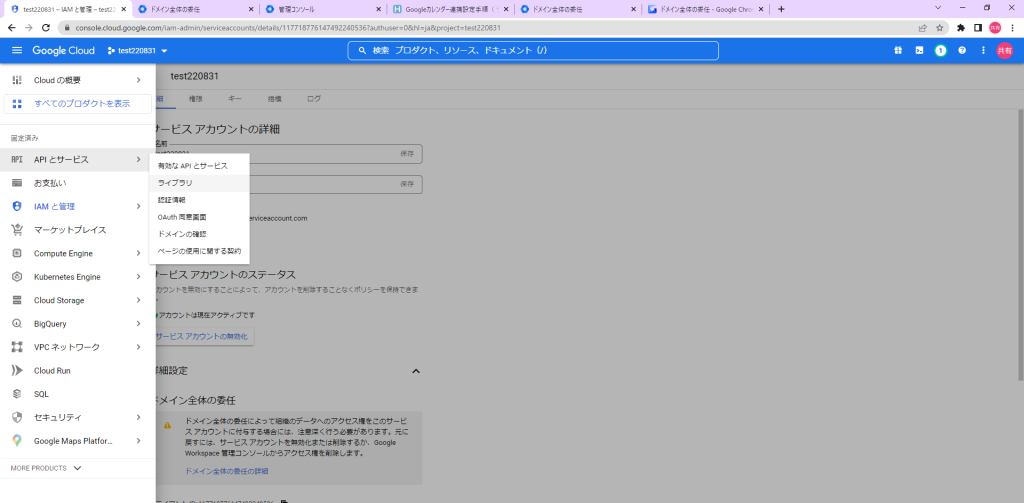Select 認証情報 in the submenu
Viewport: 1024px width, 503px height.
coord(172,200)
